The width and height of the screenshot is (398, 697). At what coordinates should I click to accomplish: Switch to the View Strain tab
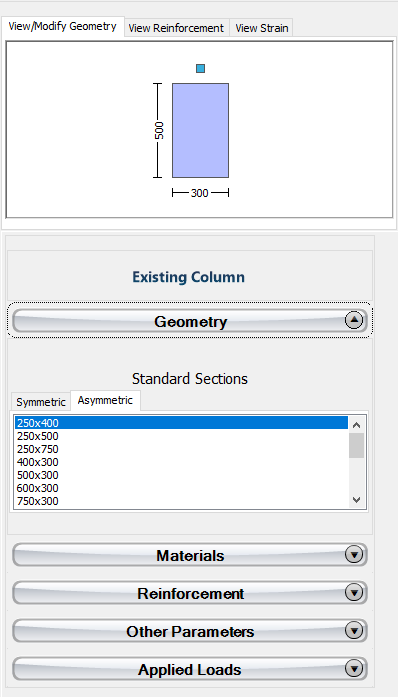point(261,28)
